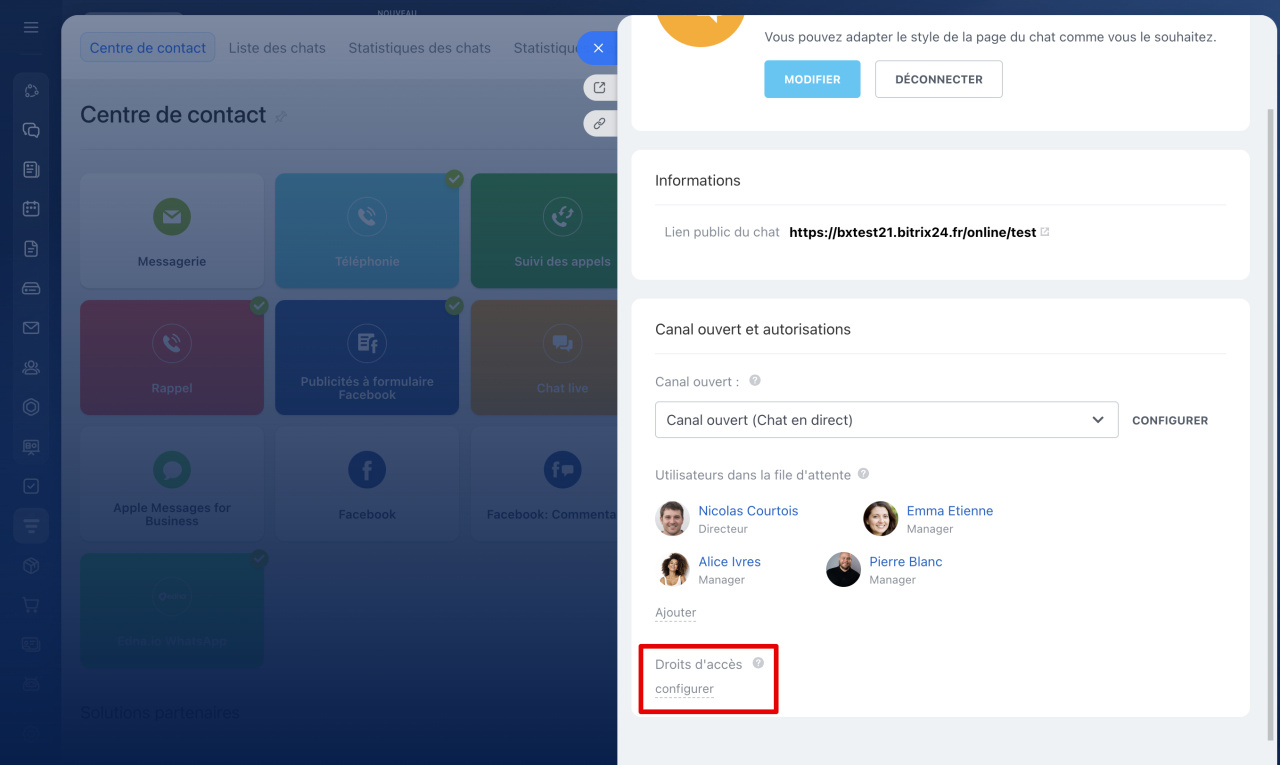Click the DÉCONNECTER button
The height and width of the screenshot is (765, 1280).
[938, 79]
